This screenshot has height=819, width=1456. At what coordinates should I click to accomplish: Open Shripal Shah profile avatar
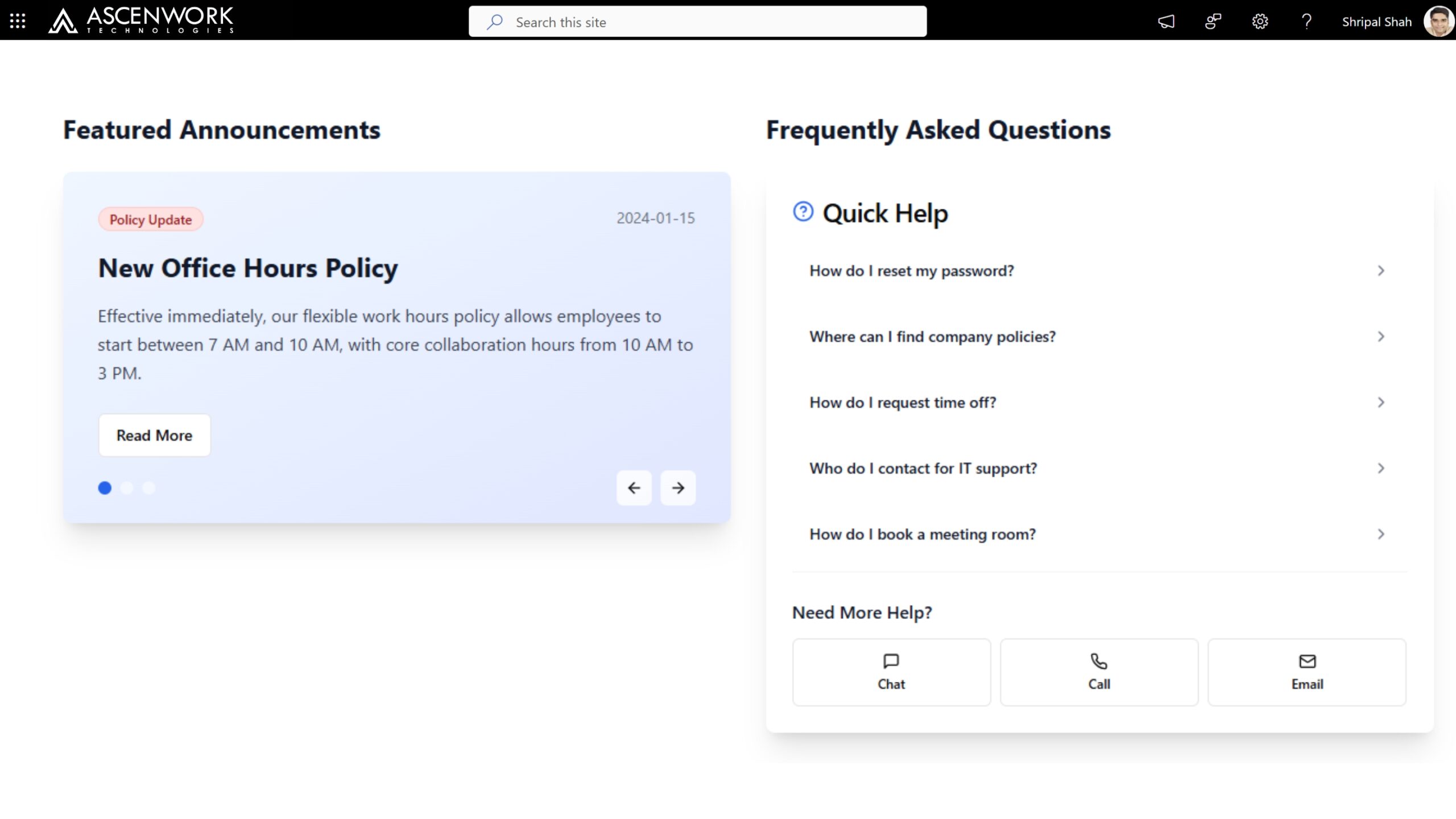click(1438, 22)
